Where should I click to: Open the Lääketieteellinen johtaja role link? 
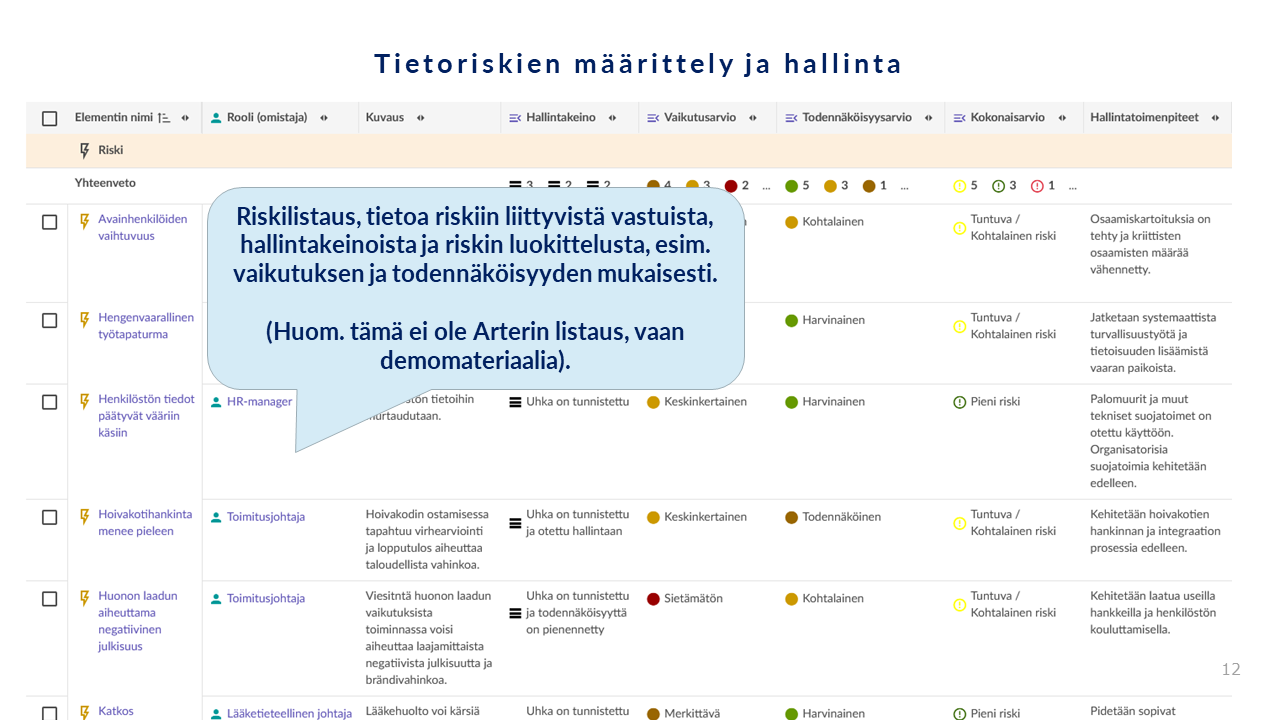click(289, 714)
